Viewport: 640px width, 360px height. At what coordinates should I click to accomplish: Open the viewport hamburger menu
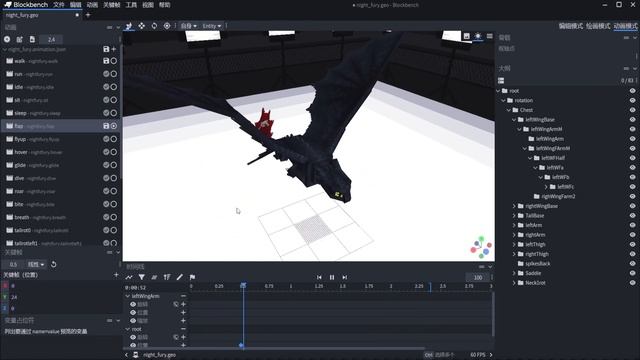tap(489, 36)
